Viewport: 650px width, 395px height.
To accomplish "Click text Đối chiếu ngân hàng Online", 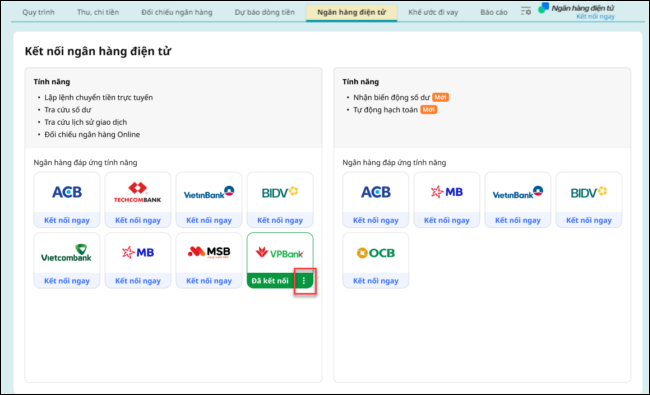I will (92, 134).
